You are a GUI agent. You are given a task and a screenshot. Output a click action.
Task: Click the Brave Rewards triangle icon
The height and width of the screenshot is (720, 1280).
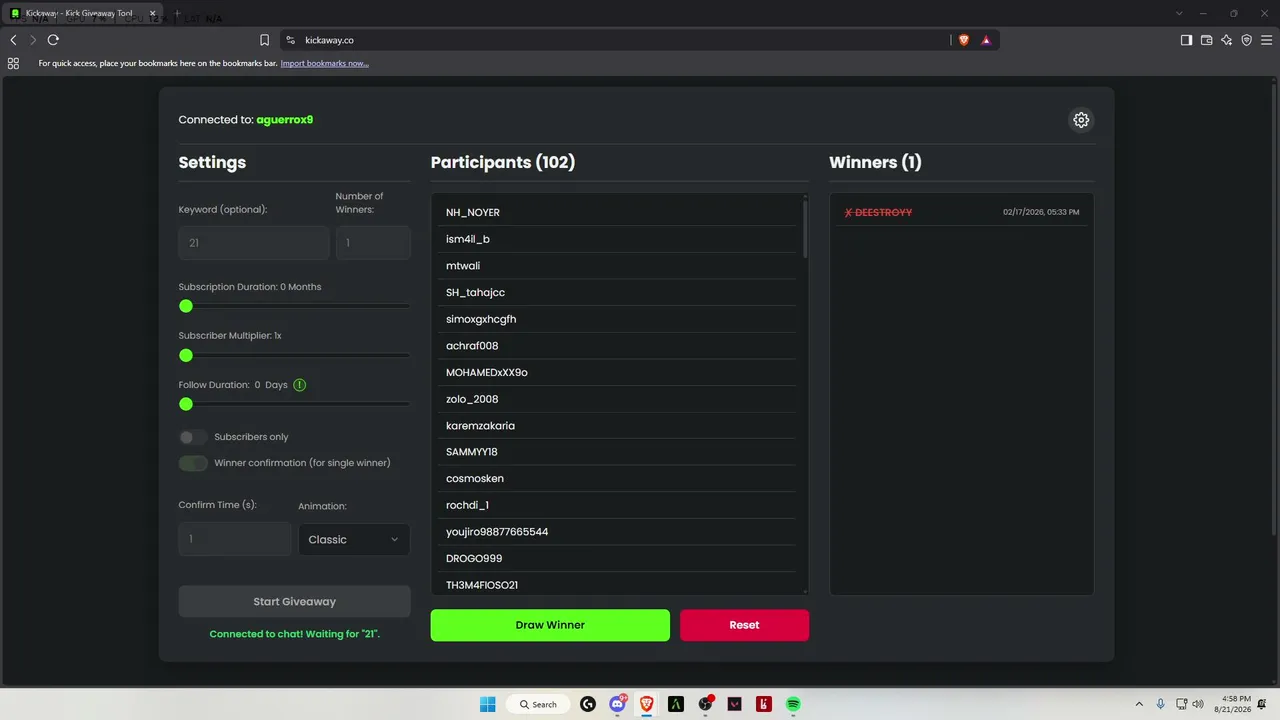[986, 40]
